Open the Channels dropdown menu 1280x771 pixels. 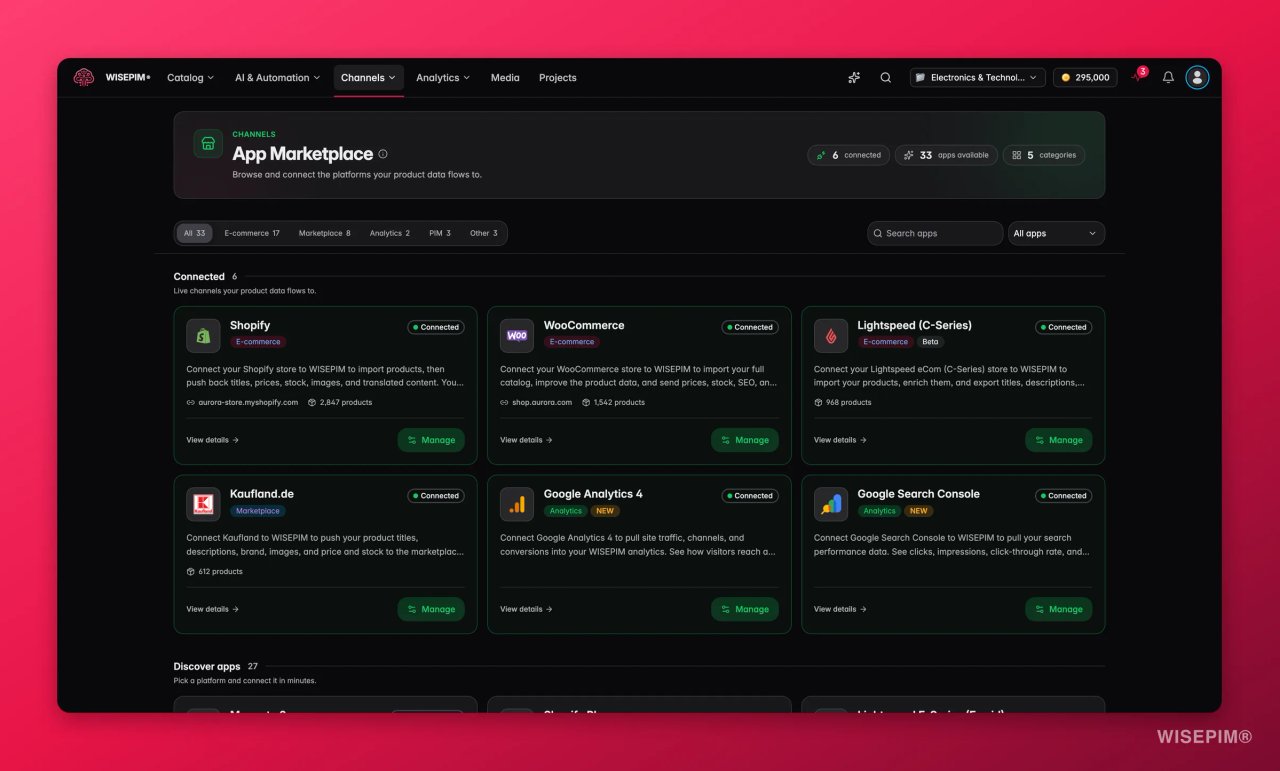369,77
